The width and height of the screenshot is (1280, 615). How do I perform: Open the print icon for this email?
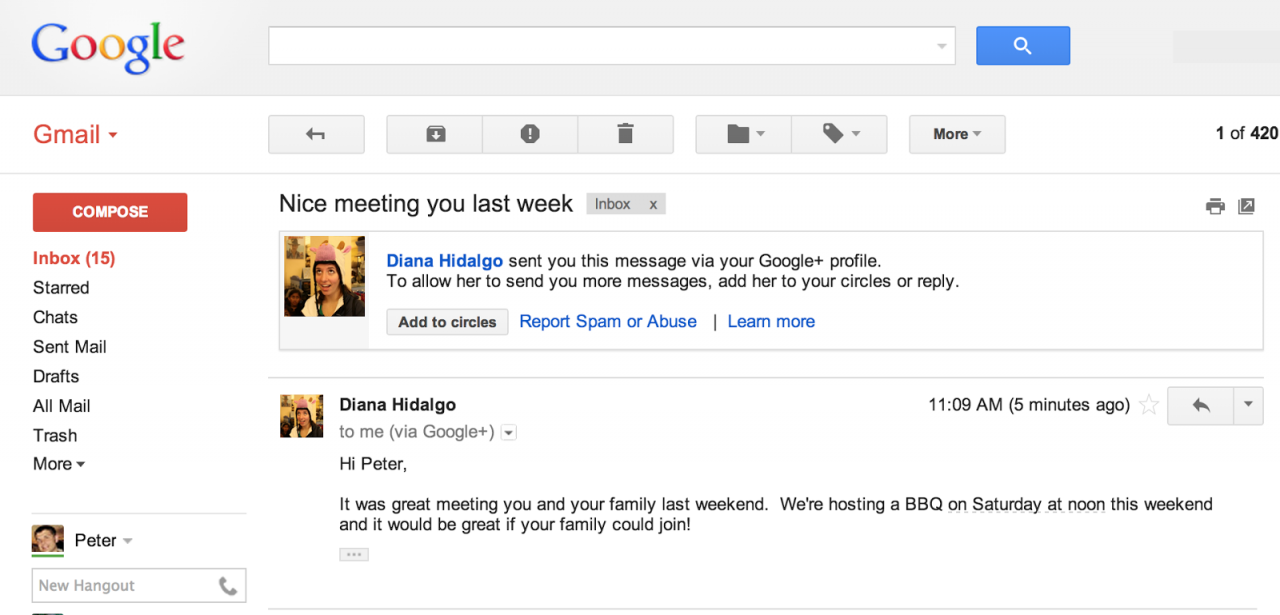click(1214, 205)
